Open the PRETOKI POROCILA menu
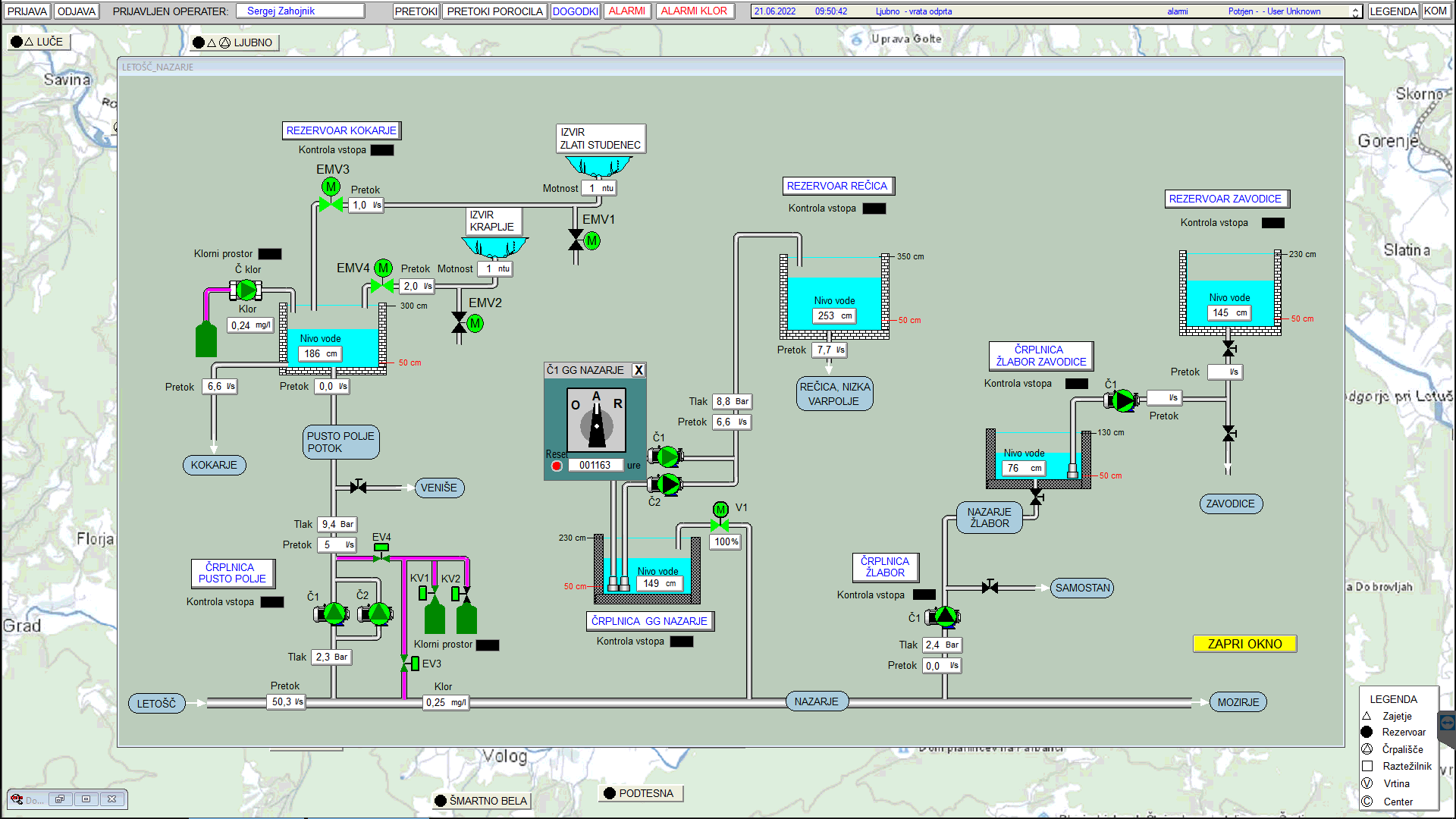This screenshot has height=819, width=1456. click(494, 11)
